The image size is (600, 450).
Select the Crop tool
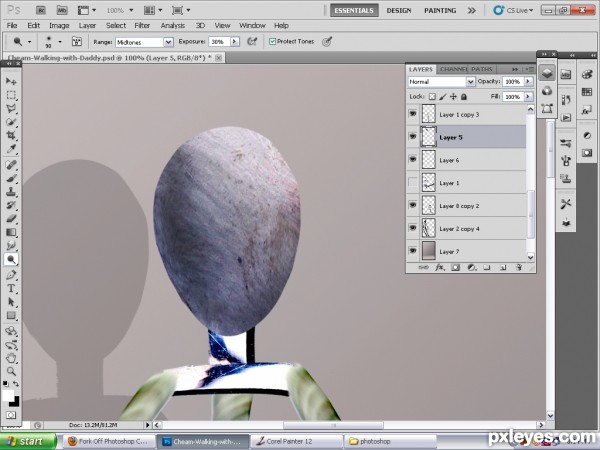click(11, 135)
